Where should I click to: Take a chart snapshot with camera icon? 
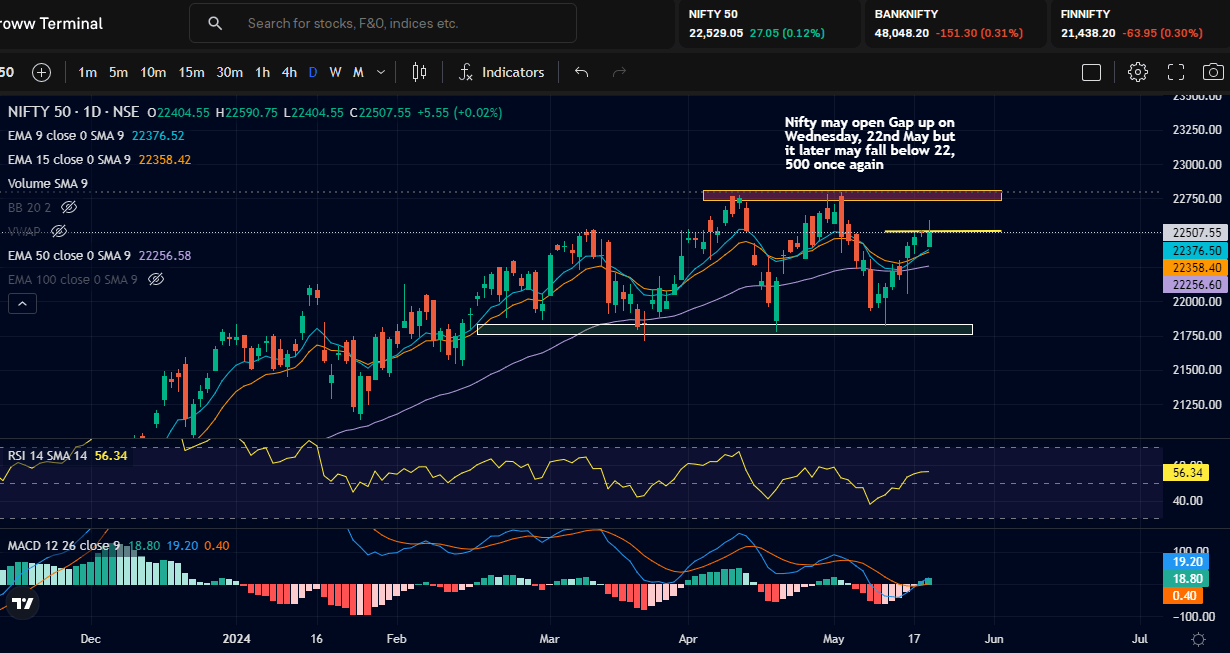(x=1213, y=72)
